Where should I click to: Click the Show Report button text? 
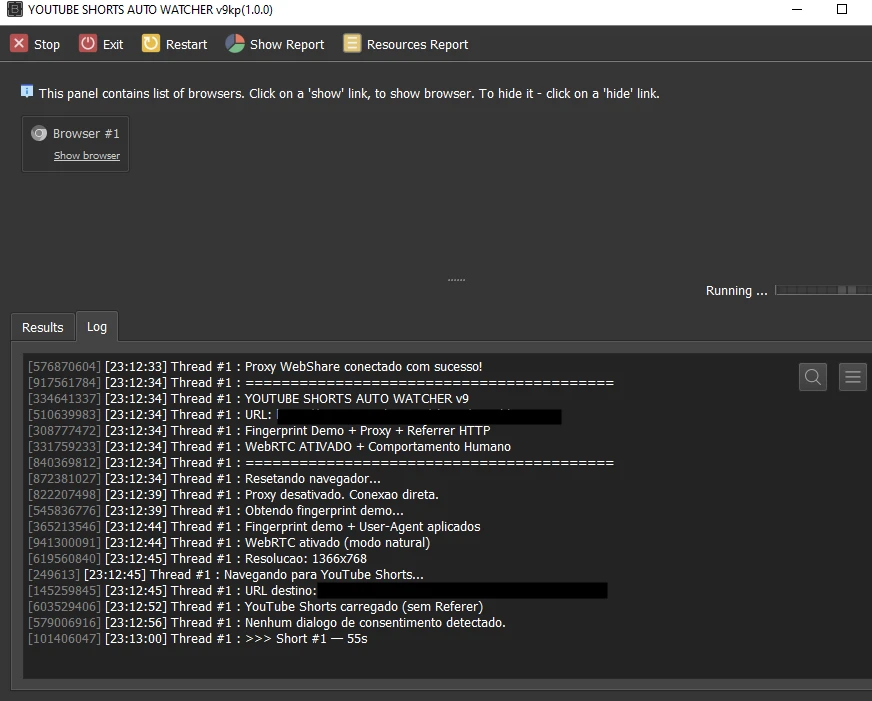tap(287, 44)
